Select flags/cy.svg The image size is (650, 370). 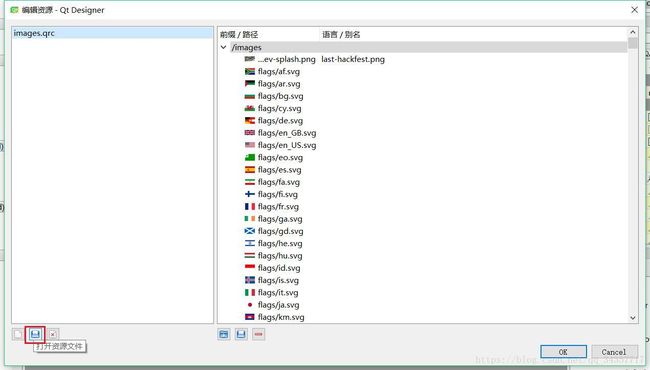279,109
